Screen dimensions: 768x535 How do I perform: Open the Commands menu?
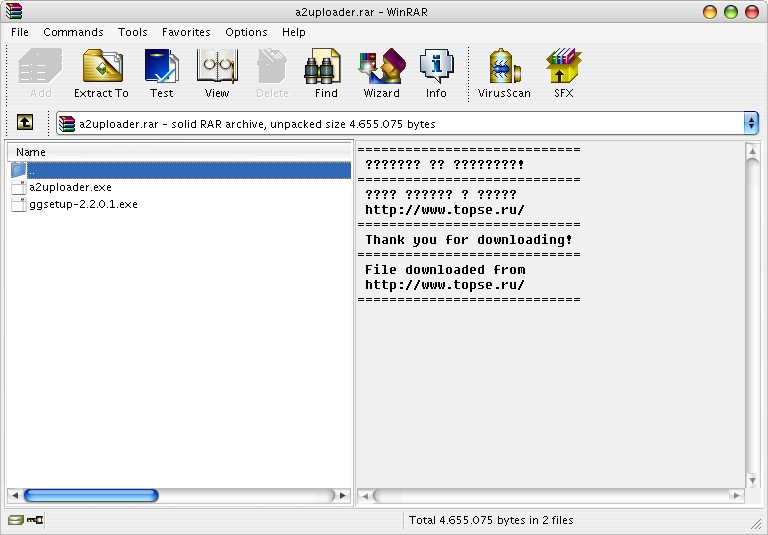(73, 32)
